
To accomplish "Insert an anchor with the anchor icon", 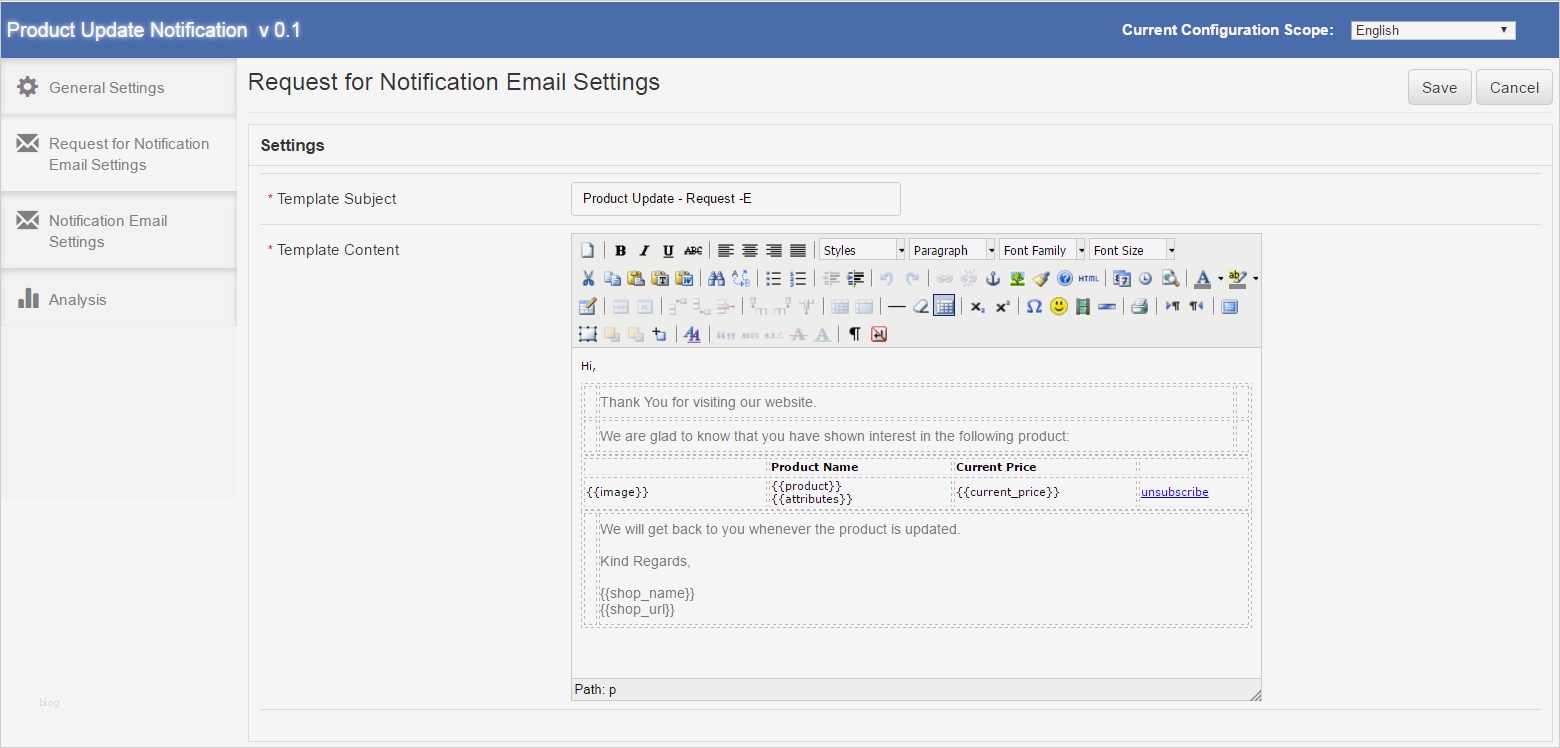I will point(993,279).
